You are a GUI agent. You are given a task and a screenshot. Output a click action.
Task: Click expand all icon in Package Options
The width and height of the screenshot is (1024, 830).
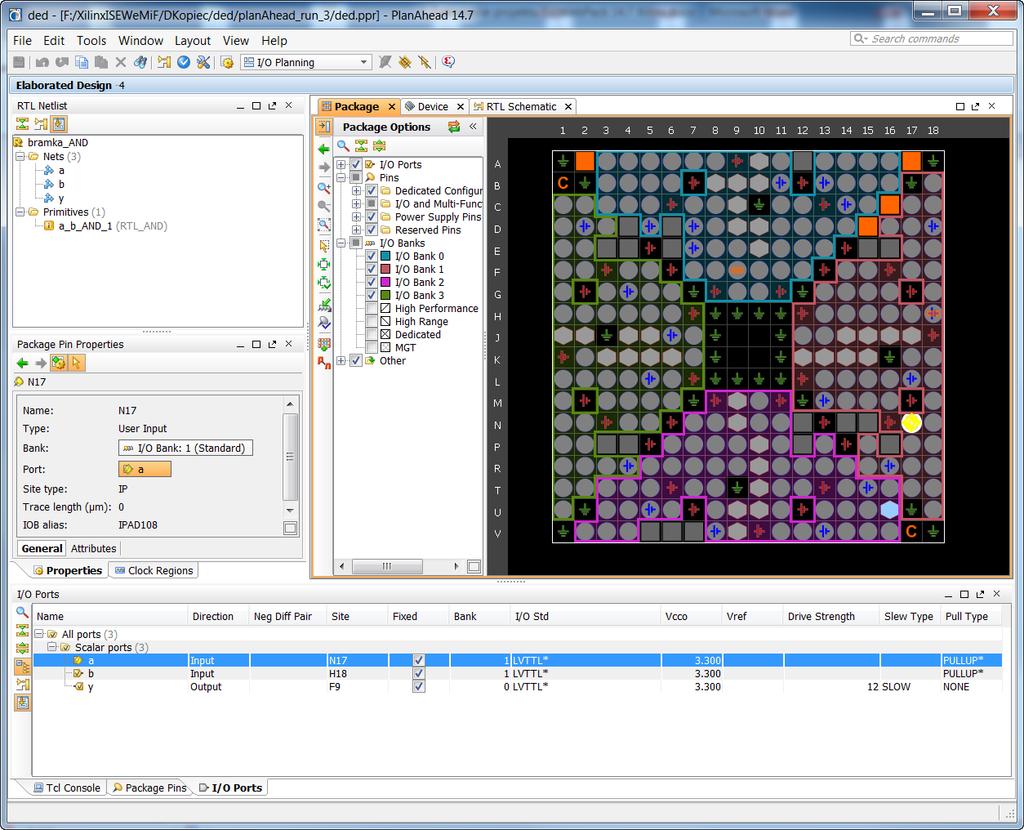pos(379,146)
